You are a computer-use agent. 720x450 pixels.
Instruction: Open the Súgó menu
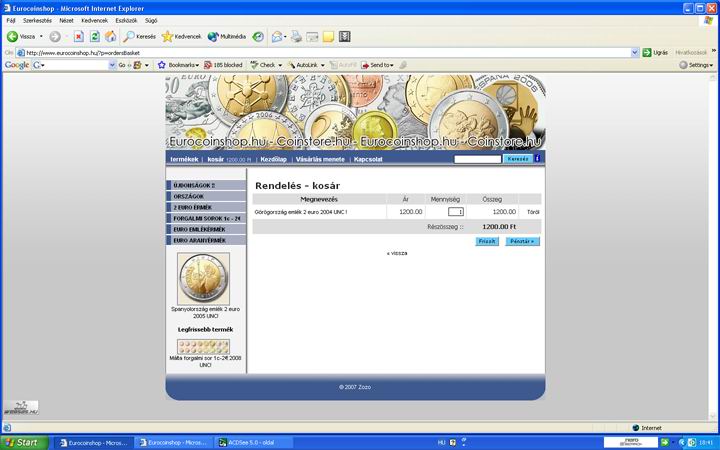(151, 21)
